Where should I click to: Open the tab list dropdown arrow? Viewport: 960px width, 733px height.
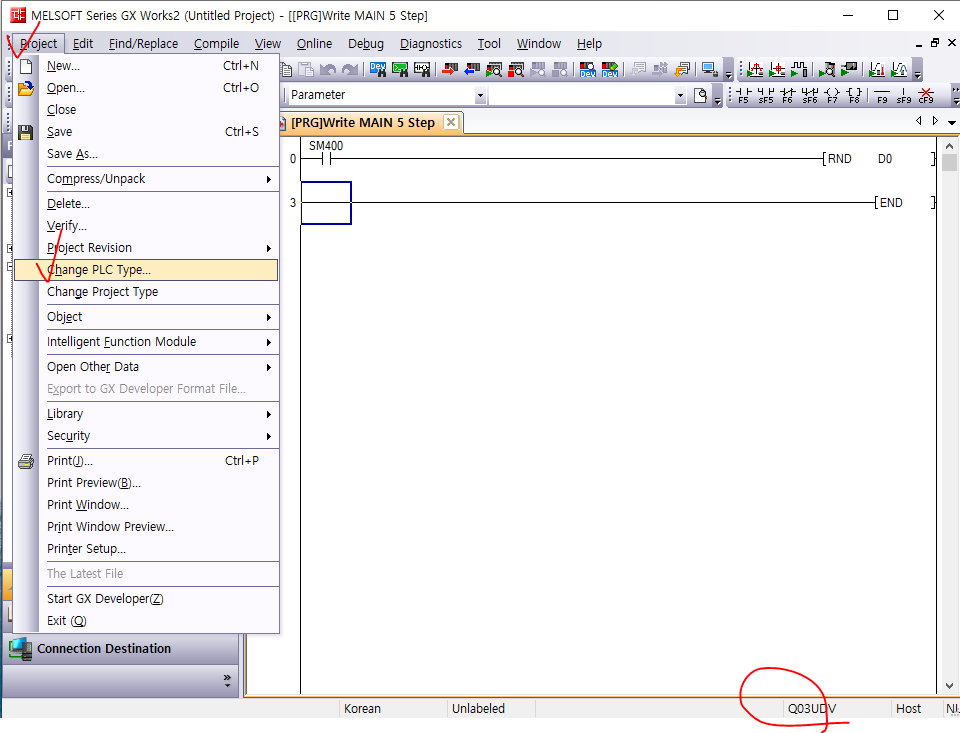point(951,122)
